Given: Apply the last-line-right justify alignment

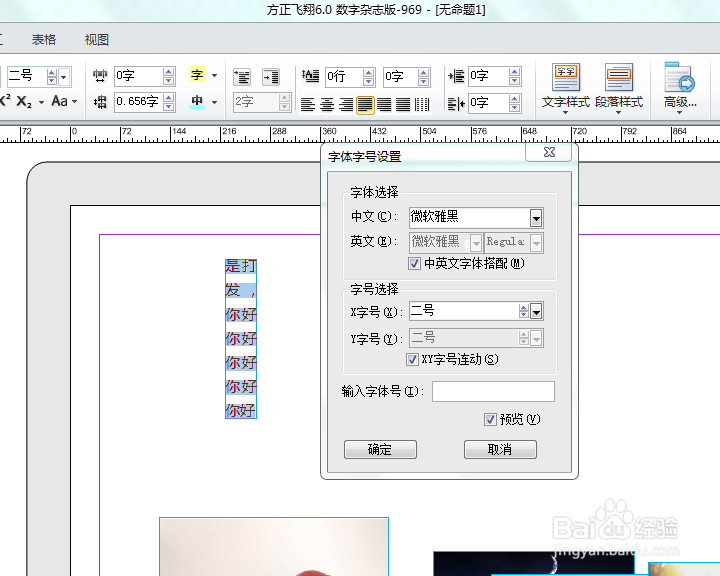Looking at the screenshot, I should click(x=384, y=105).
